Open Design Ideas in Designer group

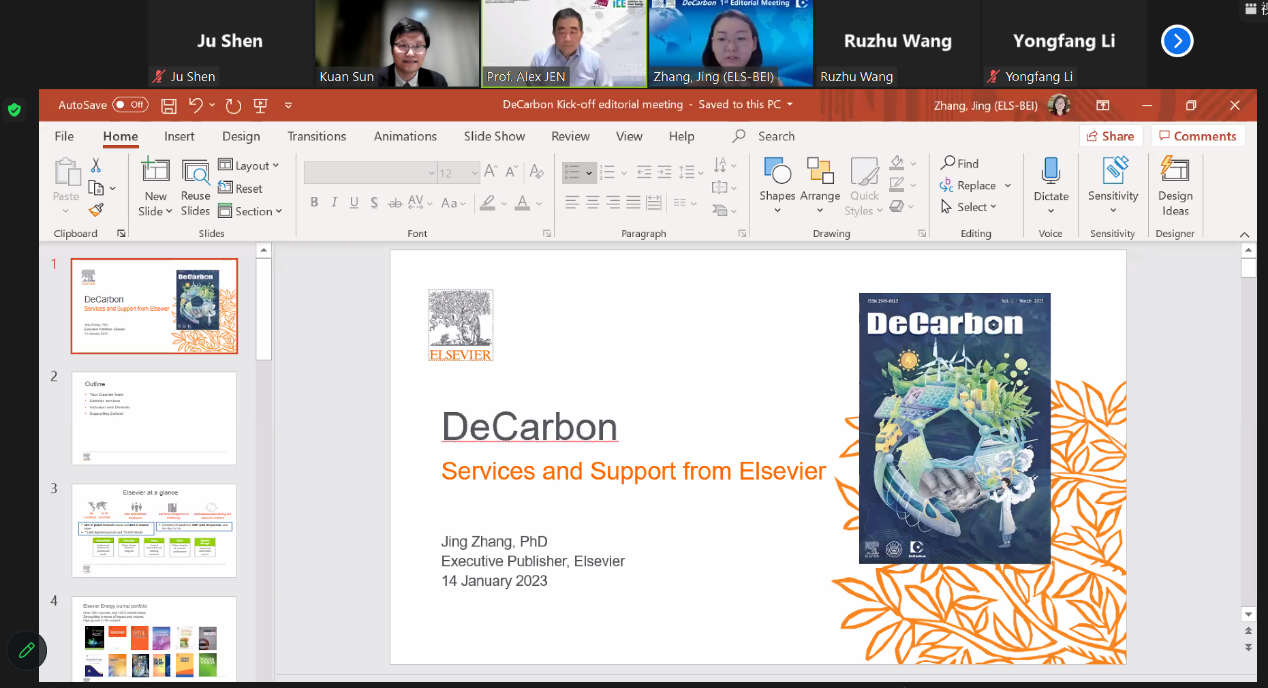coord(1174,187)
